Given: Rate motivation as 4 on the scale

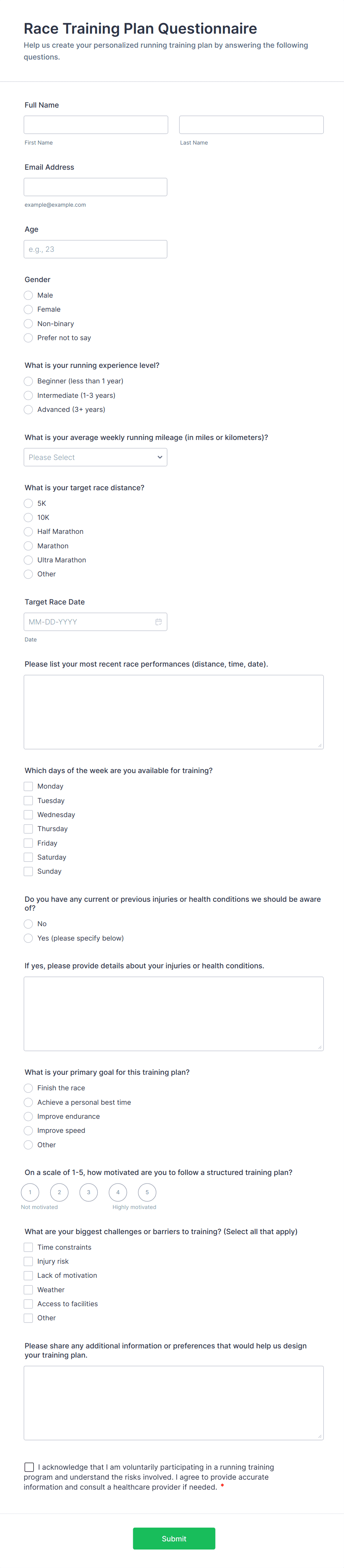Looking at the screenshot, I should pos(118,1192).
